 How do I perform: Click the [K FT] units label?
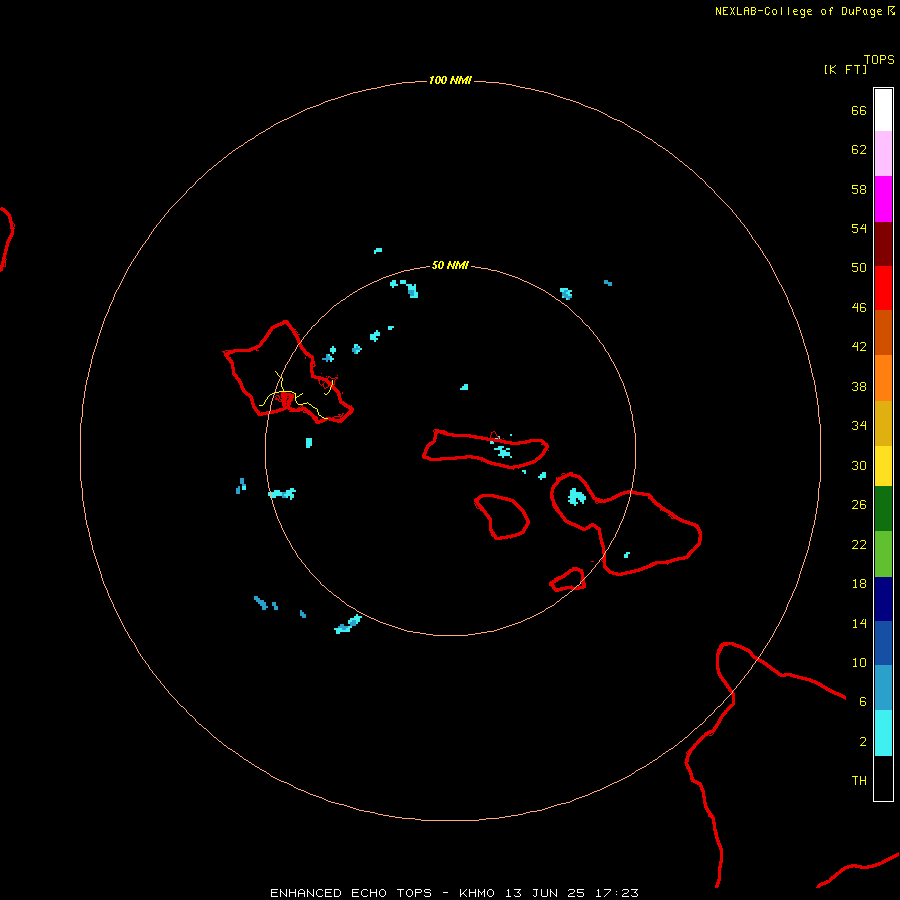[845, 69]
